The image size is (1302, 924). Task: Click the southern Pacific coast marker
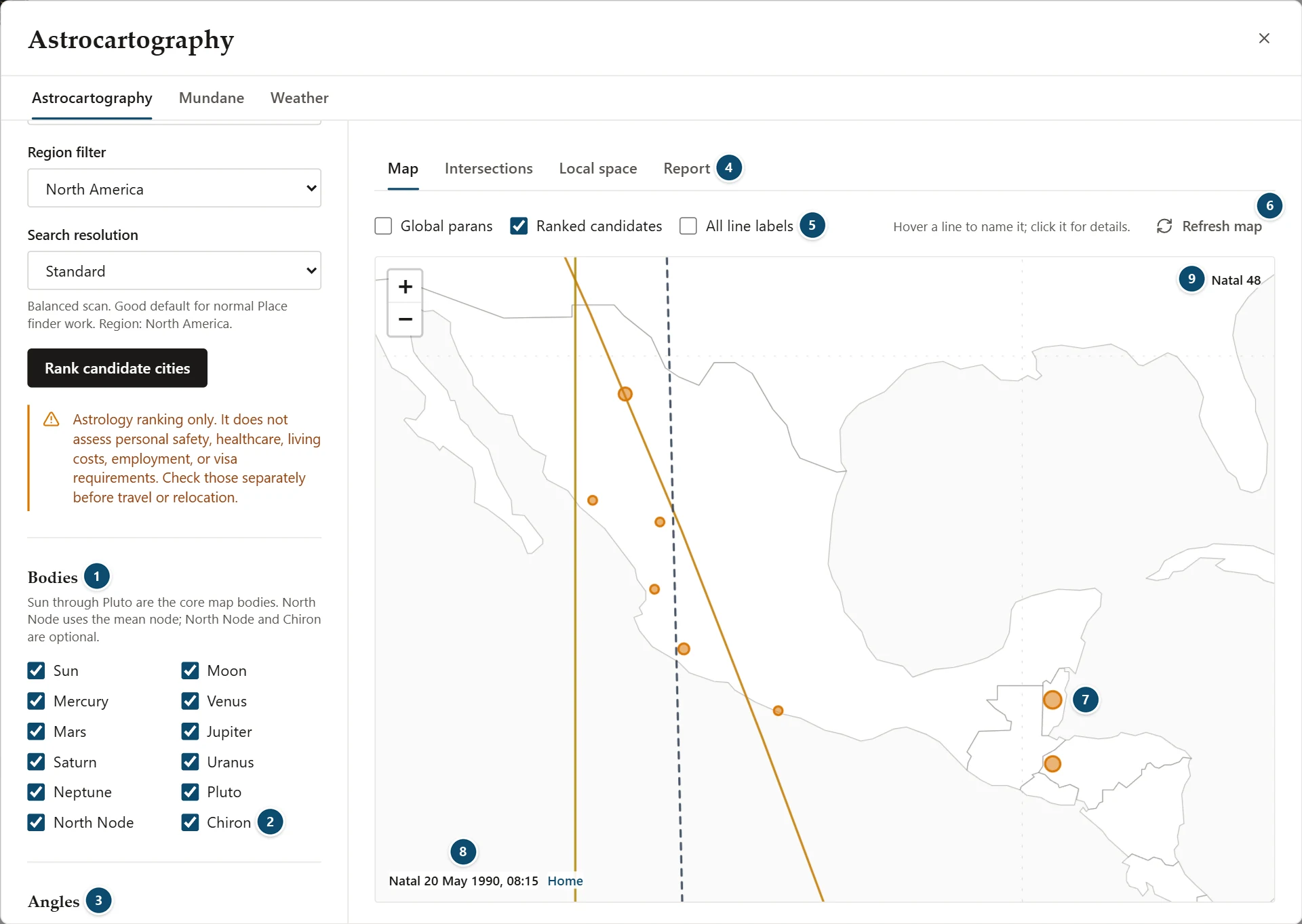778,710
